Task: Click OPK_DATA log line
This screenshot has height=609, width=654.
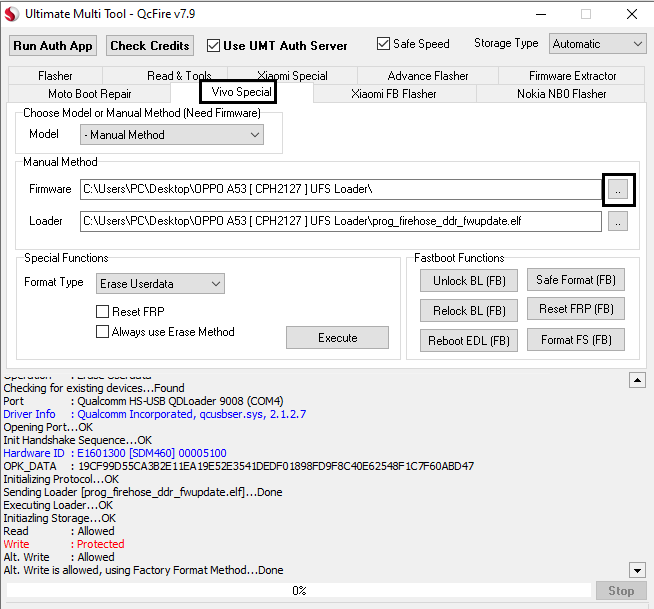Action: click(239, 466)
